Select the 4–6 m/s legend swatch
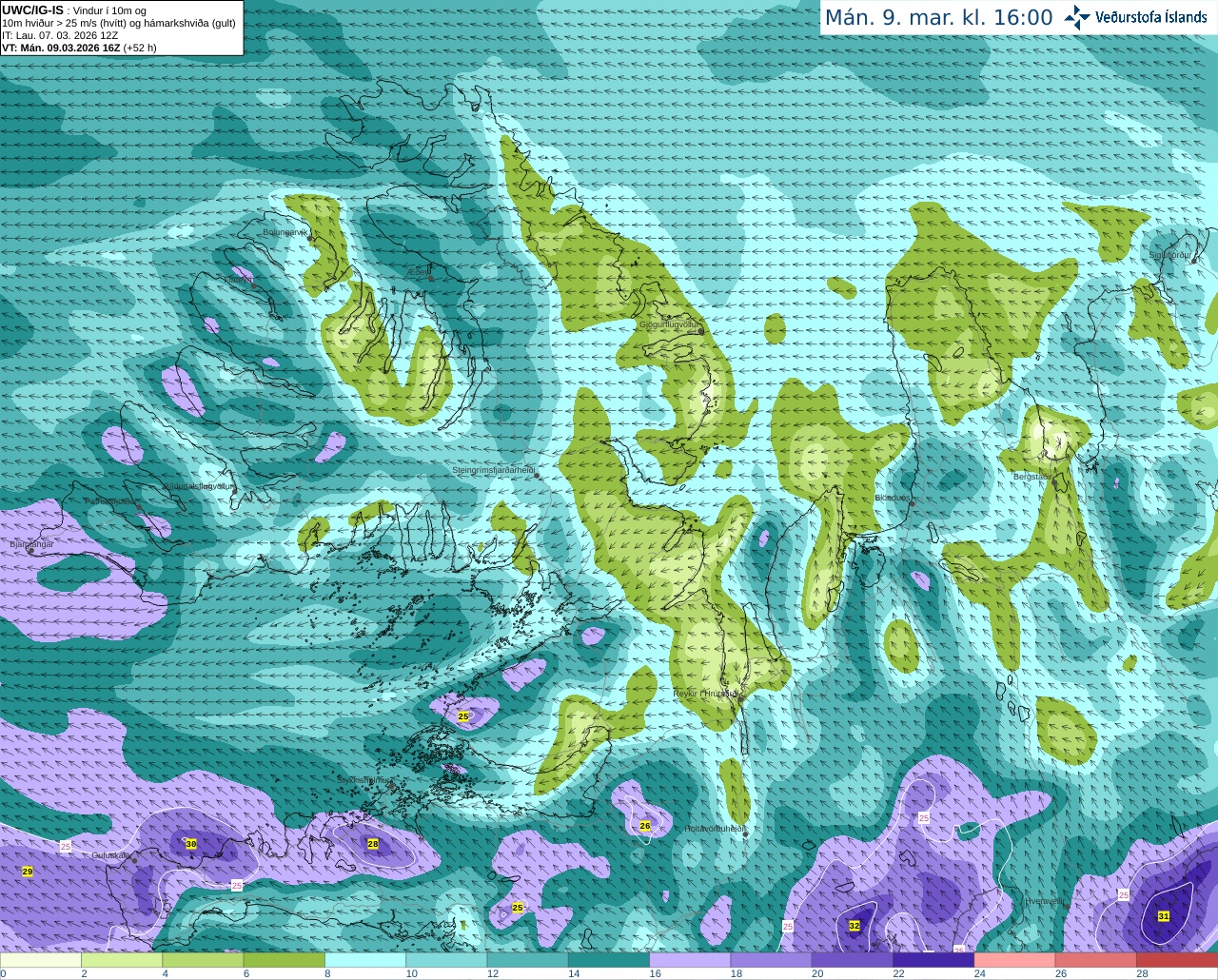The image size is (1218, 980). coord(203,960)
